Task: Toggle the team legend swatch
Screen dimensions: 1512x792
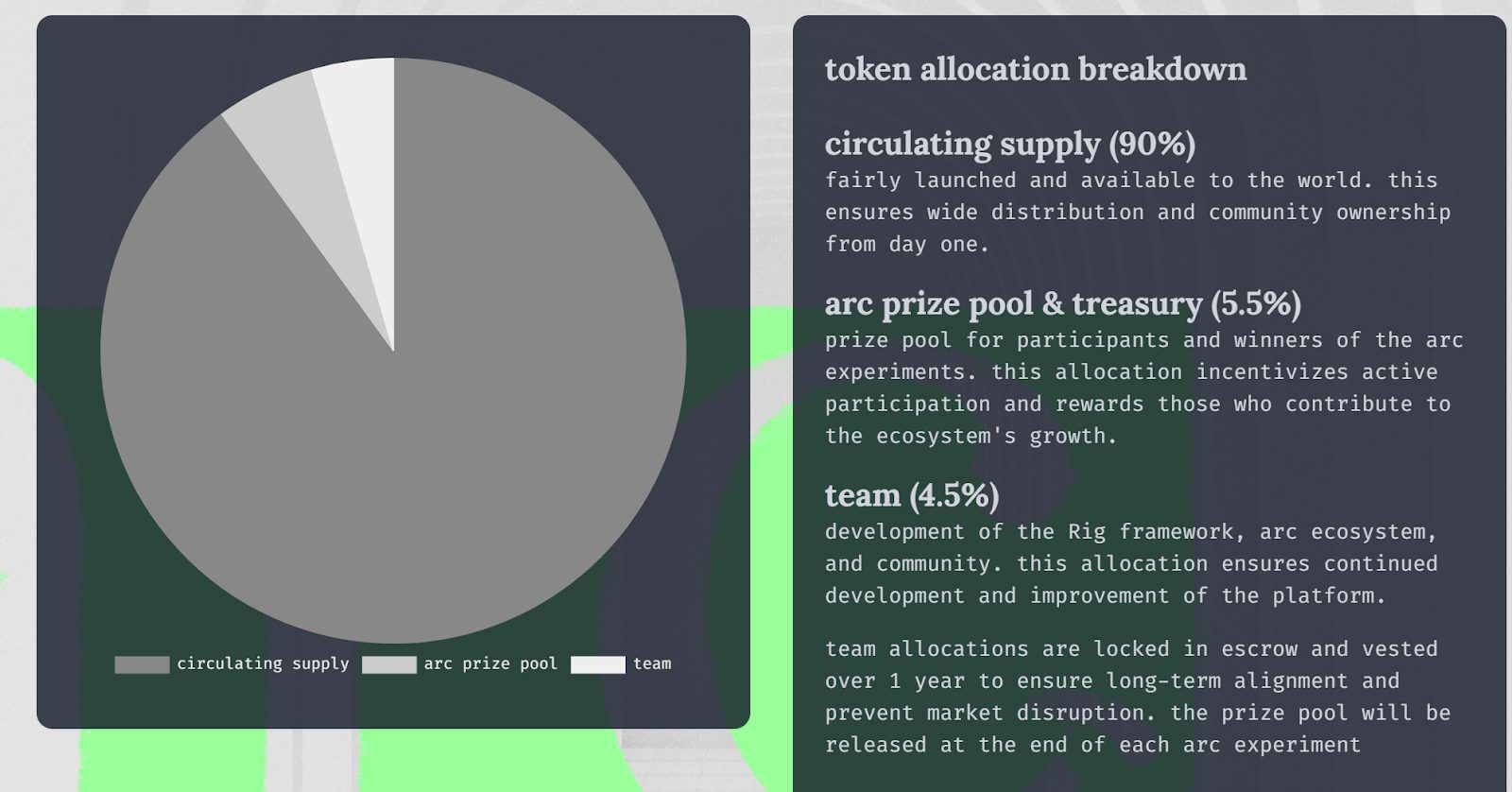Action: (x=597, y=664)
